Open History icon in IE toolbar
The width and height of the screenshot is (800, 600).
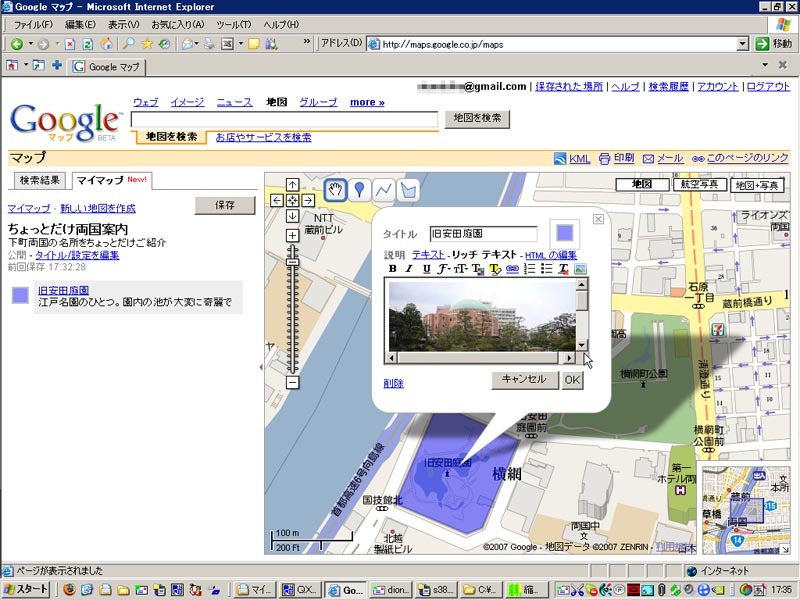164,44
